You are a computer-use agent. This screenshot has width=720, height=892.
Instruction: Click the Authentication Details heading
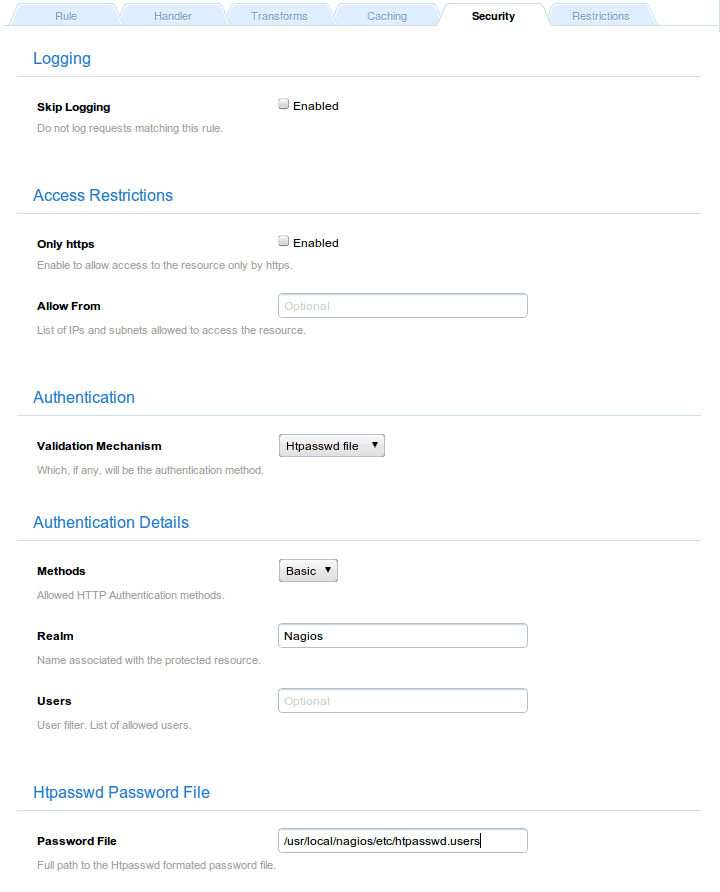[111, 522]
